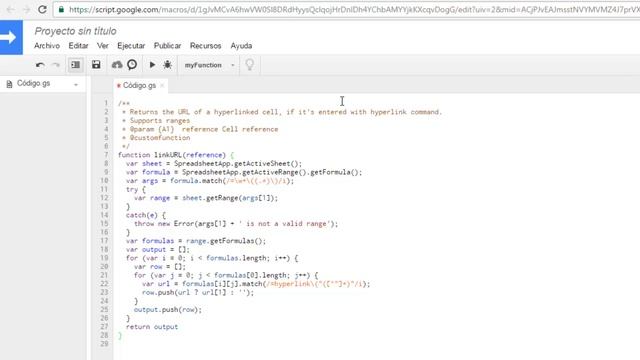Click the lightbulb hints icon

click(249, 64)
